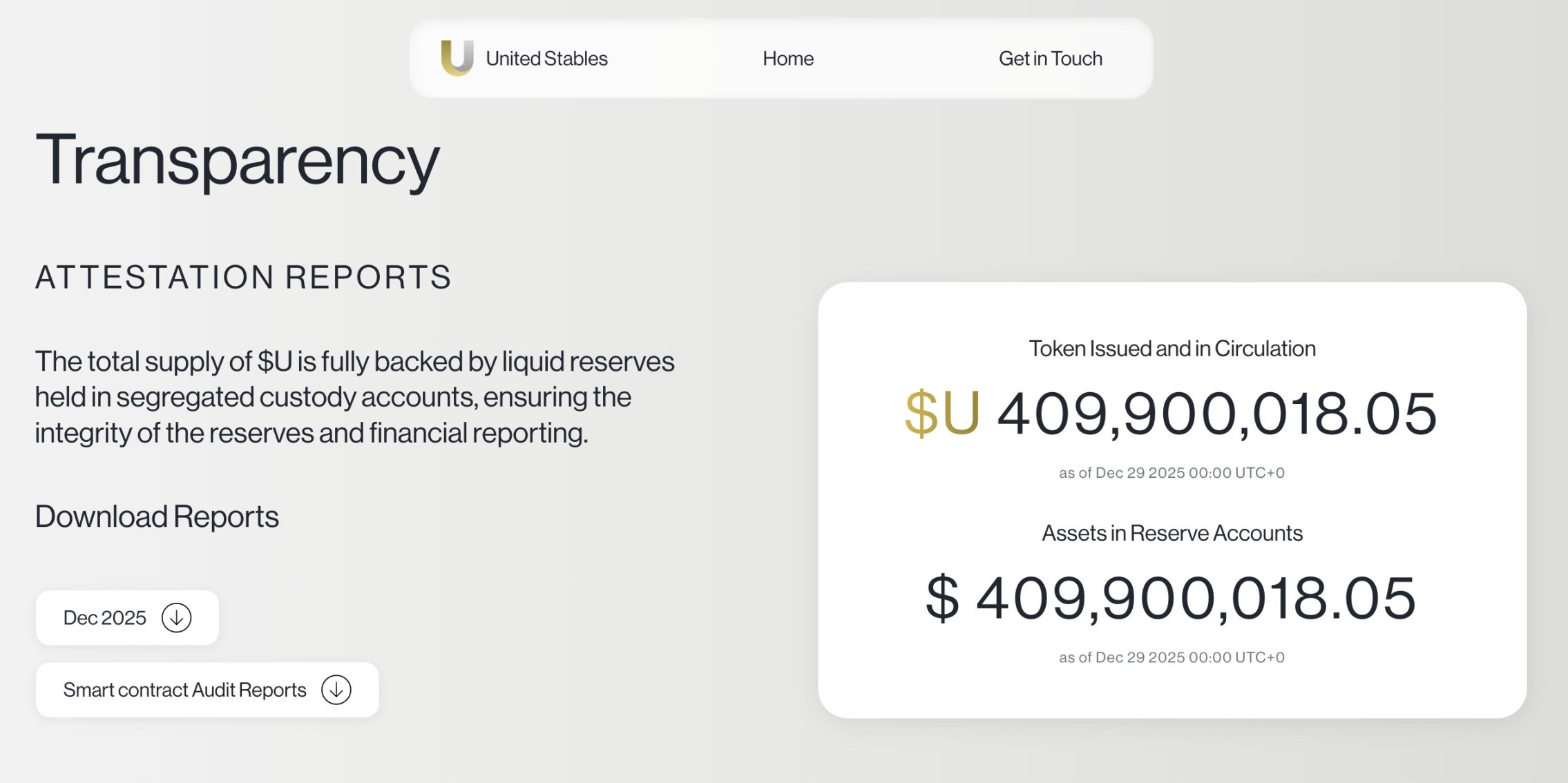The height and width of the screenshot is (783, 1568).
Task: Click the United Stables U logo icon
Action: click(457, 57)
